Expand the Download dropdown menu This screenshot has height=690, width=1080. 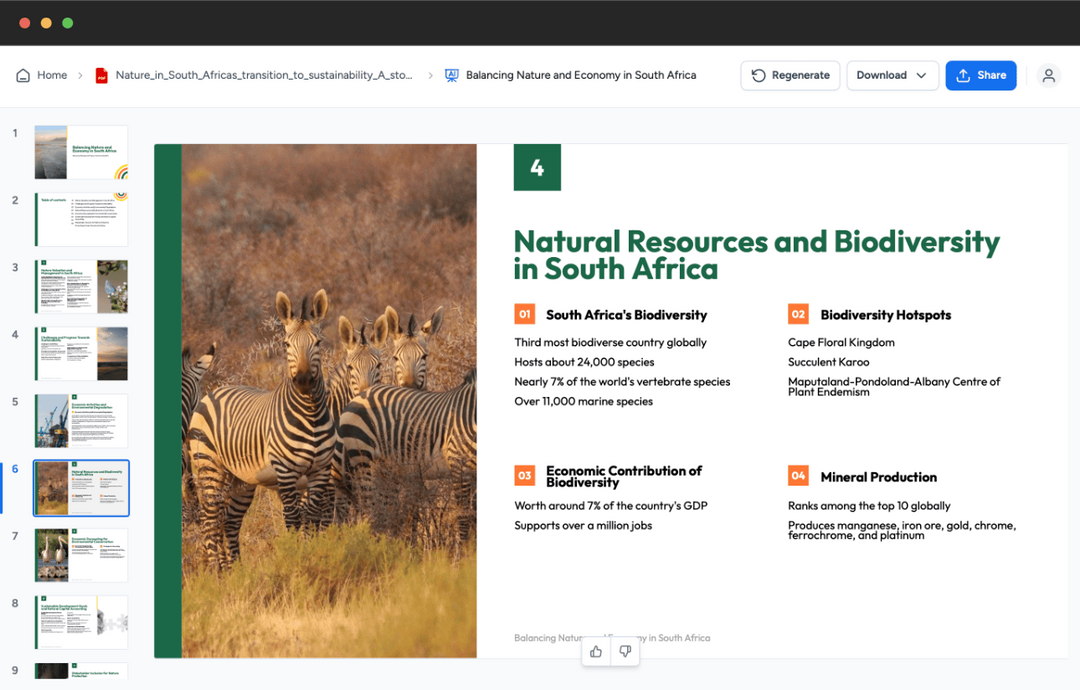892,75
